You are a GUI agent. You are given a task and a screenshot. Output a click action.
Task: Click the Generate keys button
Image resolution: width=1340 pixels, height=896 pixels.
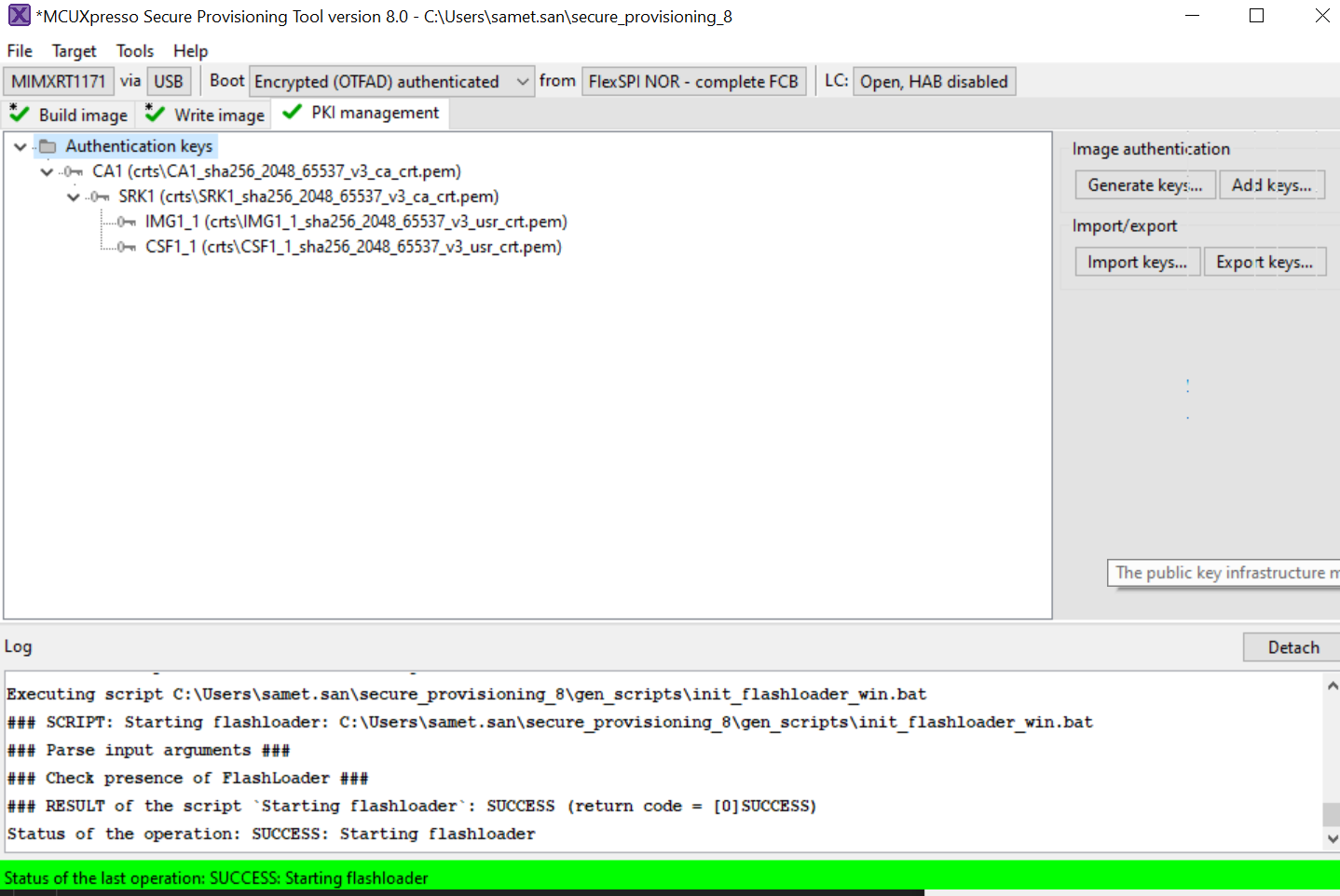(x=1144, y=184)
